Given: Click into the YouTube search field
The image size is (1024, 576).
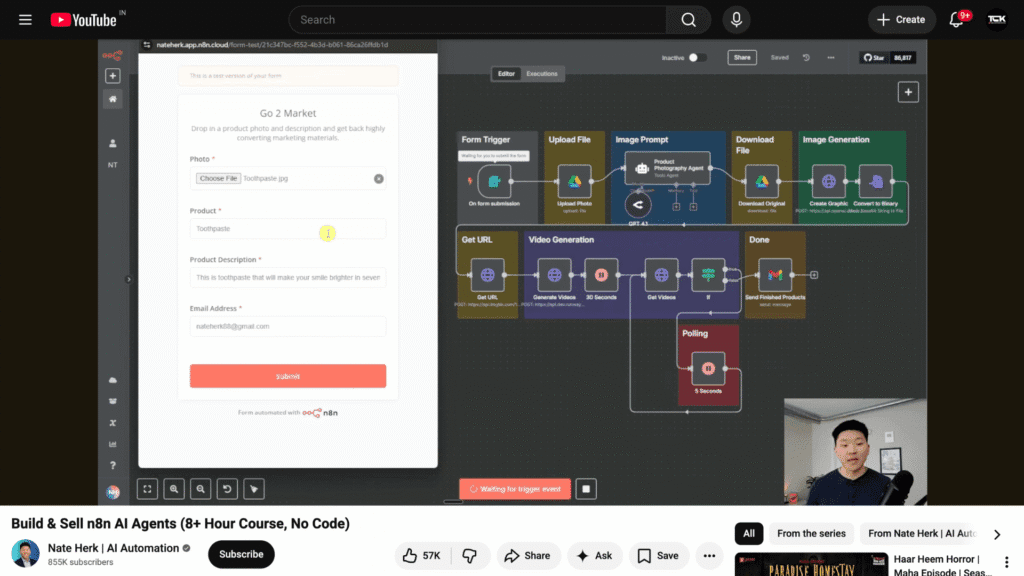Looking at the screenshot, I should pyautogui.click(x=477, y=20).
